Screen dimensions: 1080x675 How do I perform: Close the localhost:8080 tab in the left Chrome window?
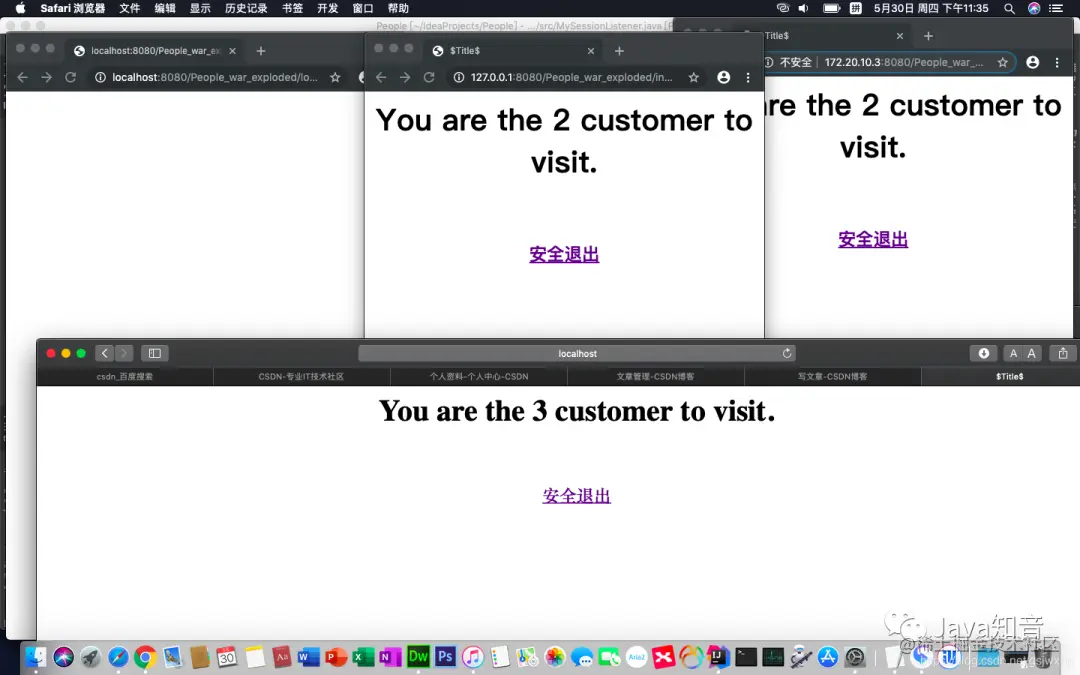[232, 51]
